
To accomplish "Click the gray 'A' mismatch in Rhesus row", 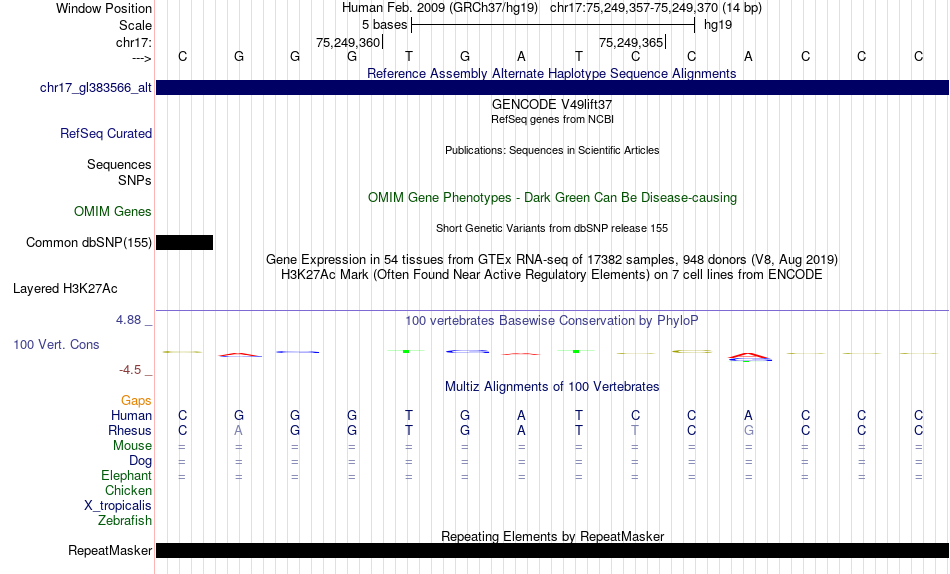I will (x=239, y=430).
